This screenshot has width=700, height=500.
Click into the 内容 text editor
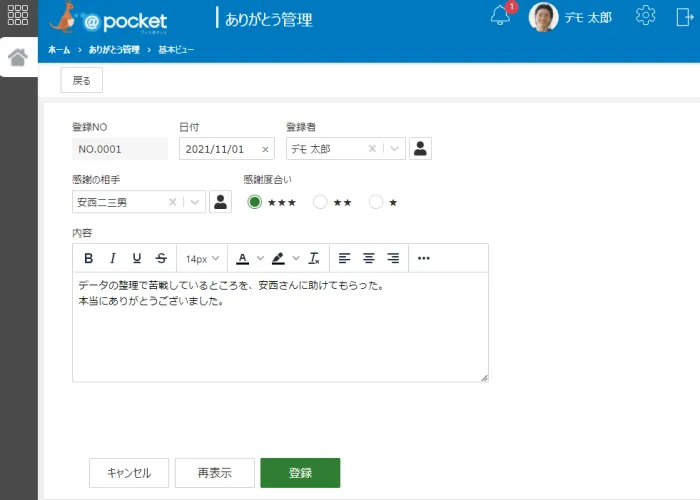pyautogui.click(x=280, y=327)
